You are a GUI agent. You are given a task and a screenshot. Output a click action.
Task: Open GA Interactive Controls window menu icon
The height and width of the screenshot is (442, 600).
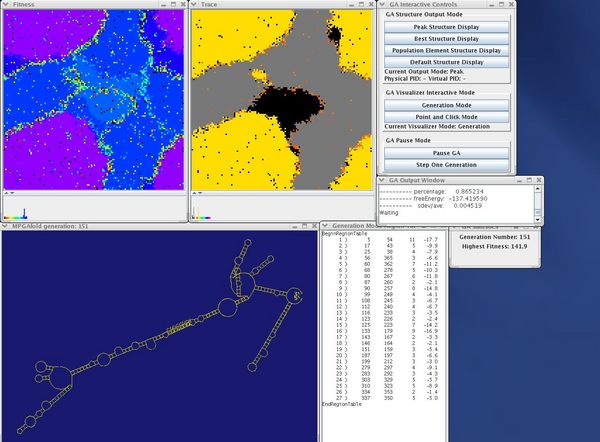[382, 5]
